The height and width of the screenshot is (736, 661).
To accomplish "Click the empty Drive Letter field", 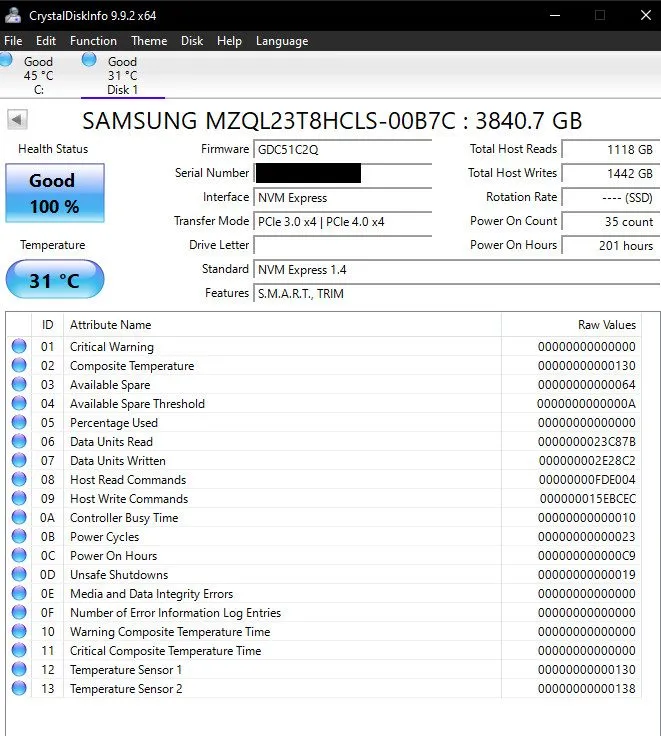I will [342, 245].
